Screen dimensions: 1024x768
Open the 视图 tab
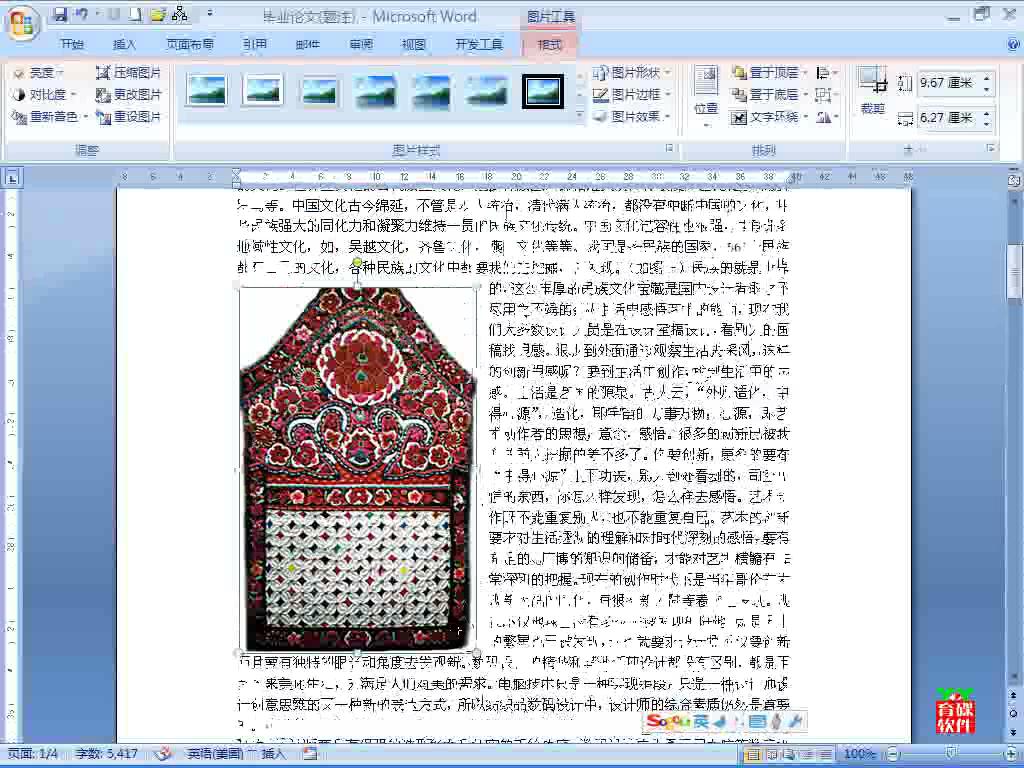coord(413,44)
